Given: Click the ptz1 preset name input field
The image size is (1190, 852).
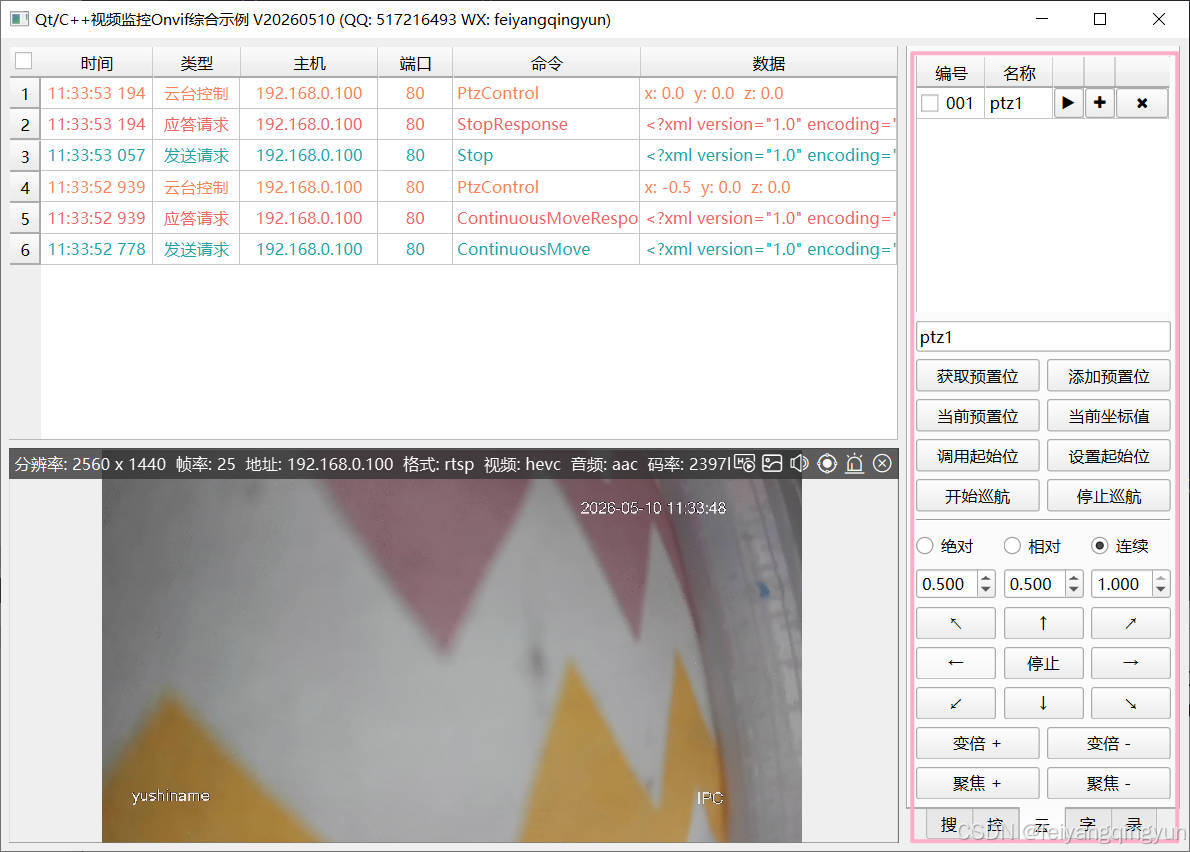Looking at the screenshot, I should point(1044,337).
